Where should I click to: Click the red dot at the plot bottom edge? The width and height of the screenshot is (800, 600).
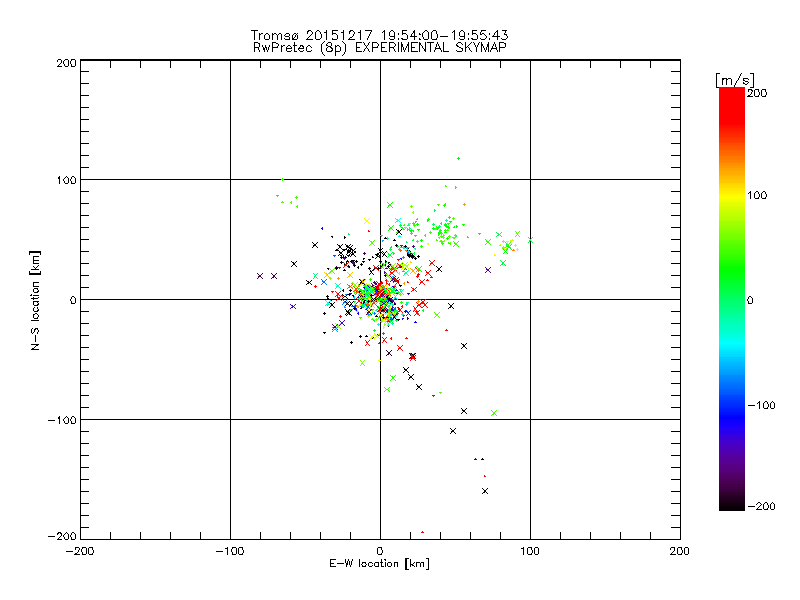tap(422, 532)
